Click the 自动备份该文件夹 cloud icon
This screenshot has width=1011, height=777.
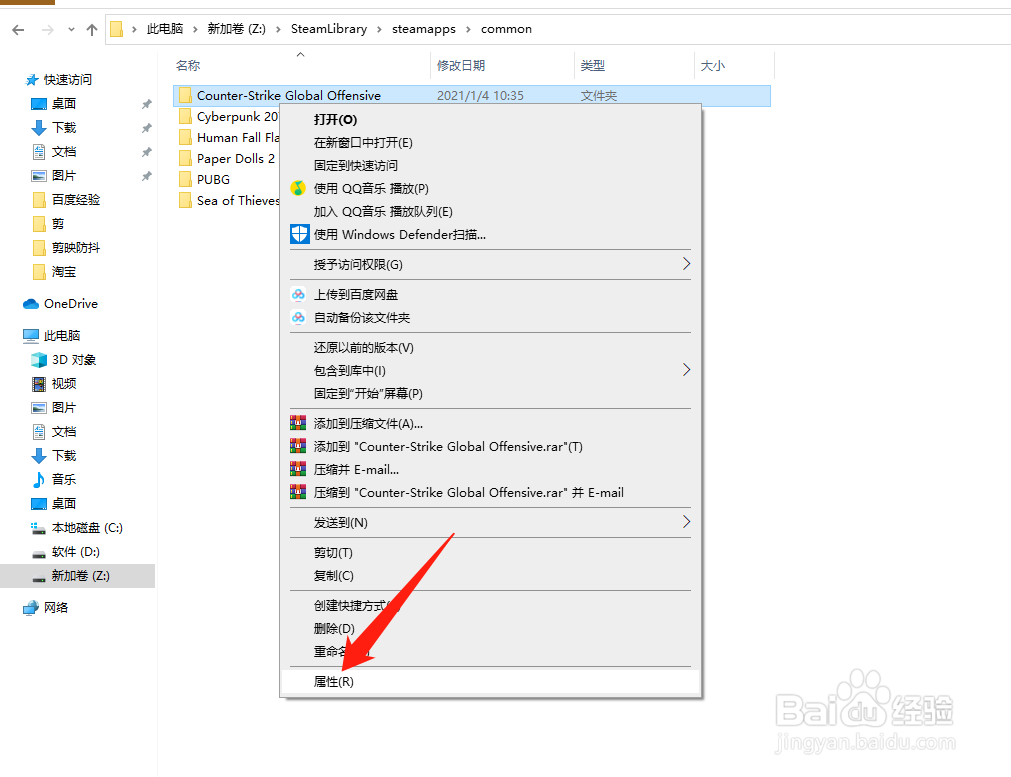298,317
